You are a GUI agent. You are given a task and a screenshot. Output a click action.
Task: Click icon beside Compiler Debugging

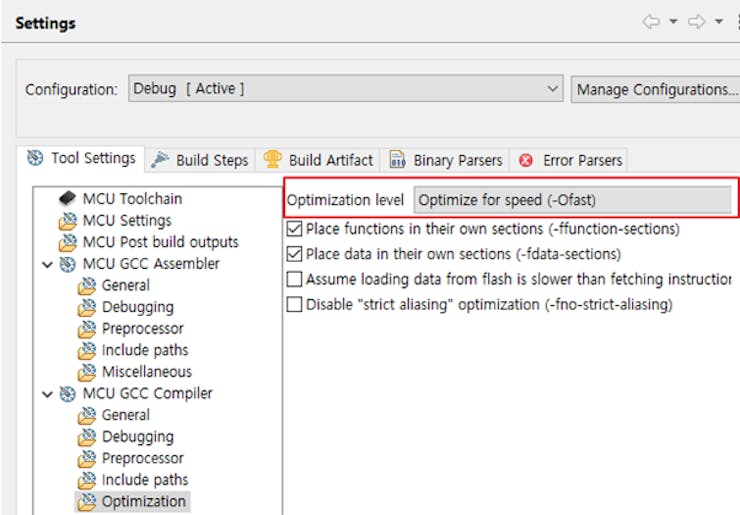click(87, 437)
